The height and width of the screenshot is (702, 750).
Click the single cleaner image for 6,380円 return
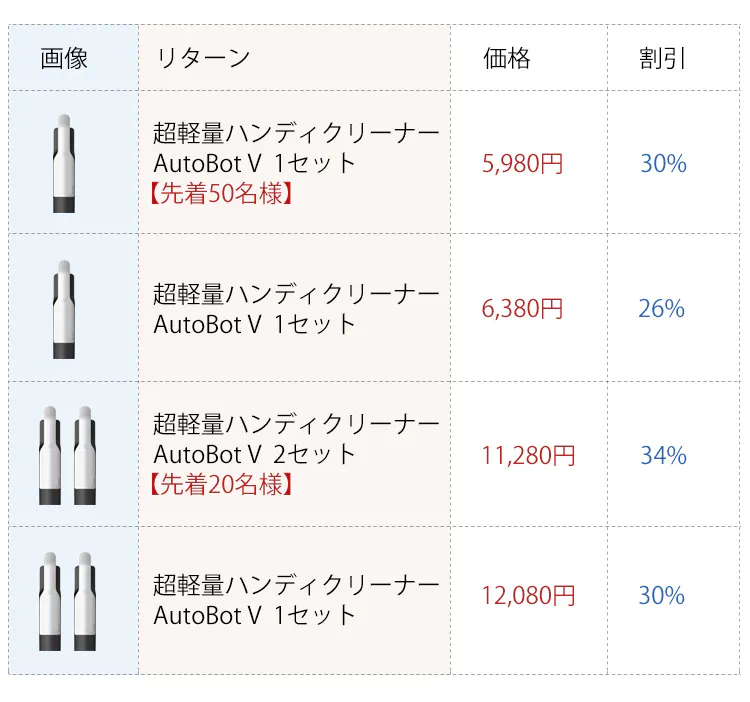(x=64, y=308)
